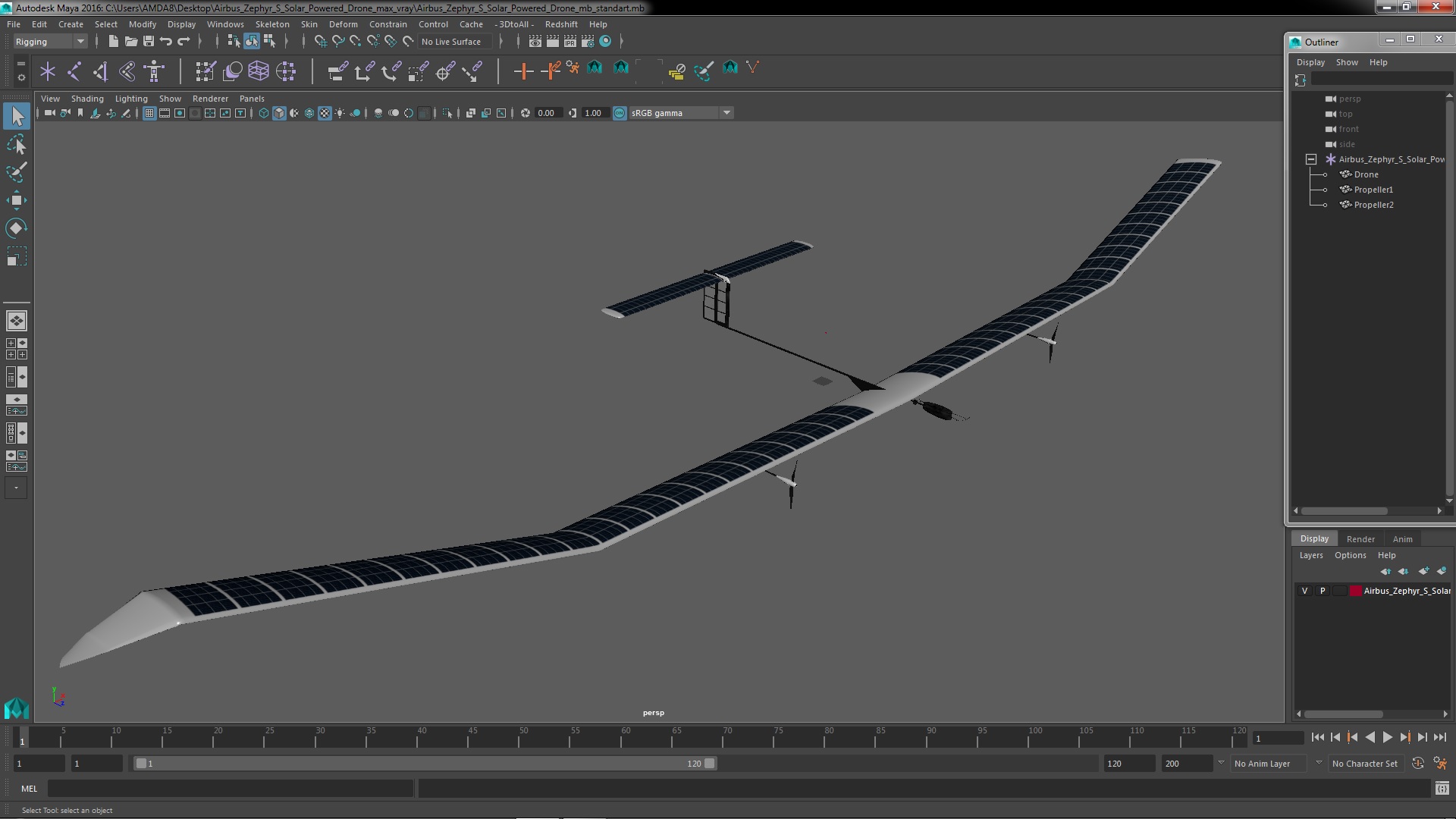Pick the Rotate tool in toolbox

tap(17, 228)
